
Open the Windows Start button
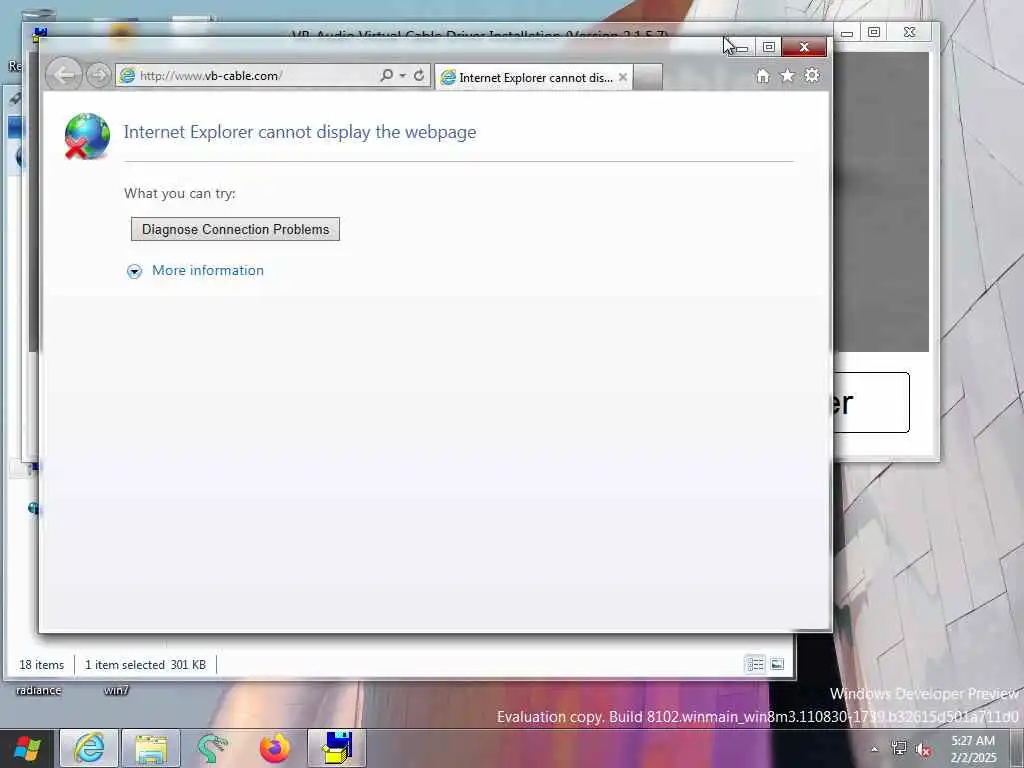[x=27, y=748]
